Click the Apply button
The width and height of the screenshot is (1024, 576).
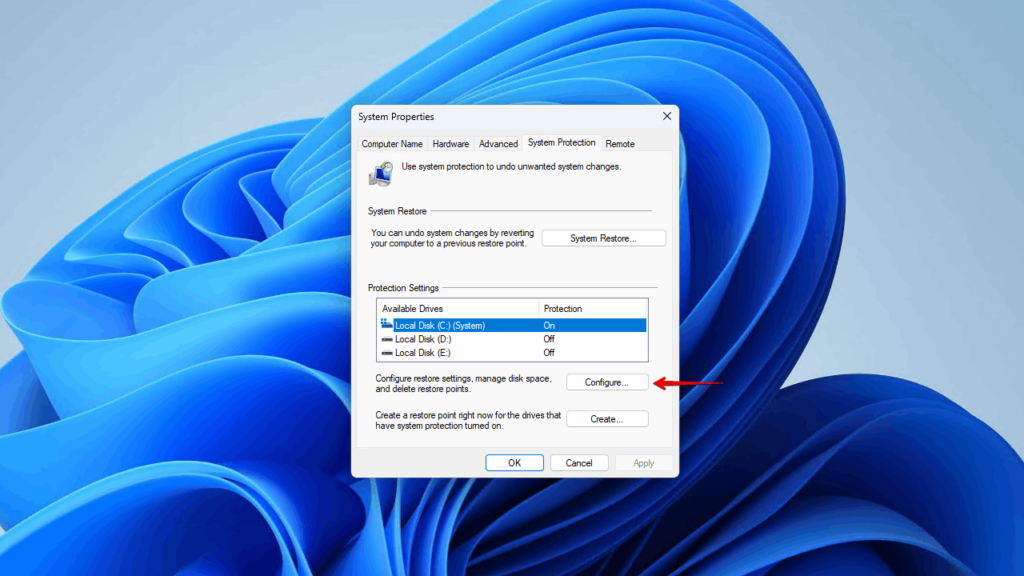pos(644,462)
